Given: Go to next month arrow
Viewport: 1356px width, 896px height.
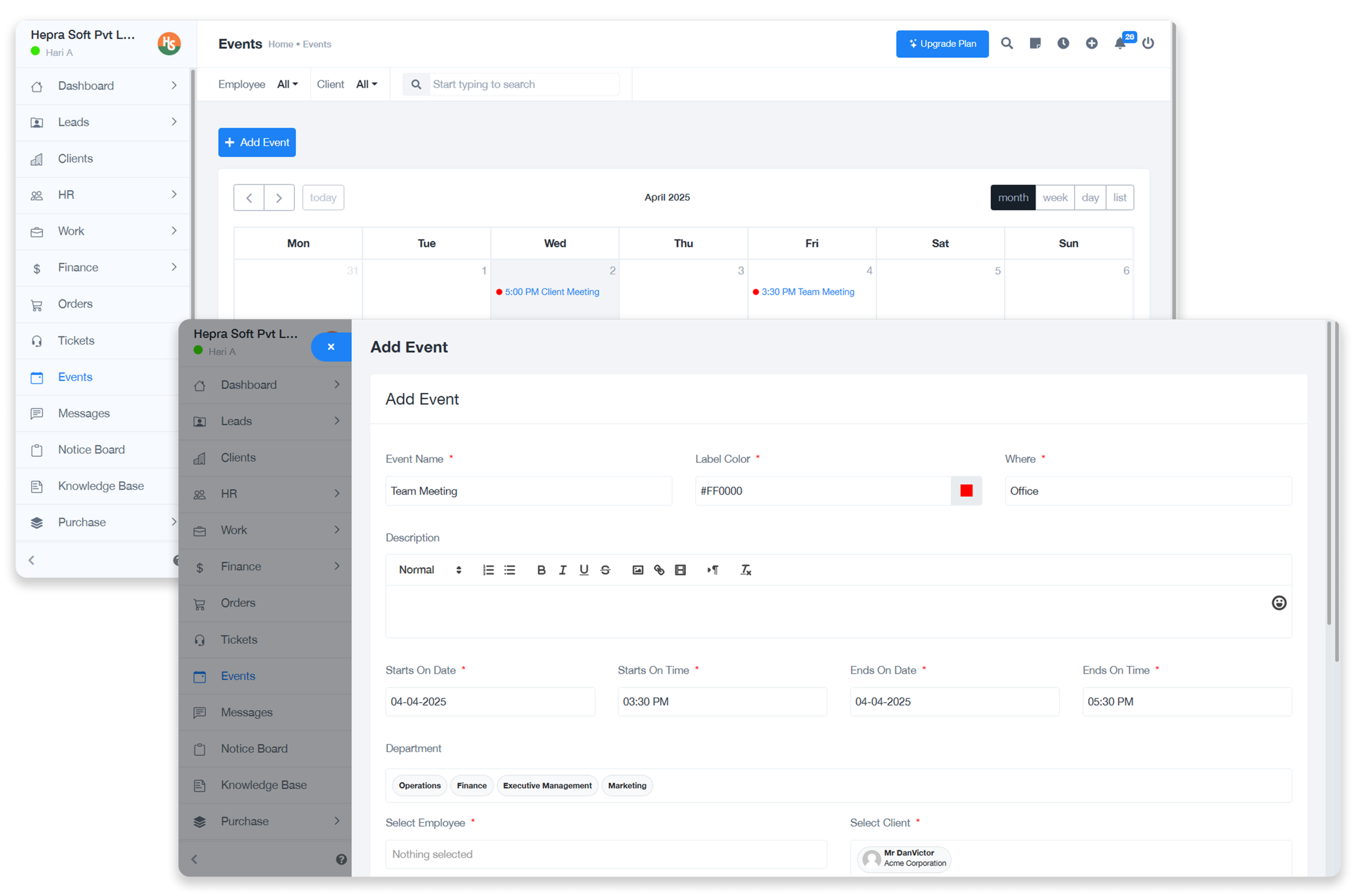Looking at the screenshot, I should [x=279, y=197].
